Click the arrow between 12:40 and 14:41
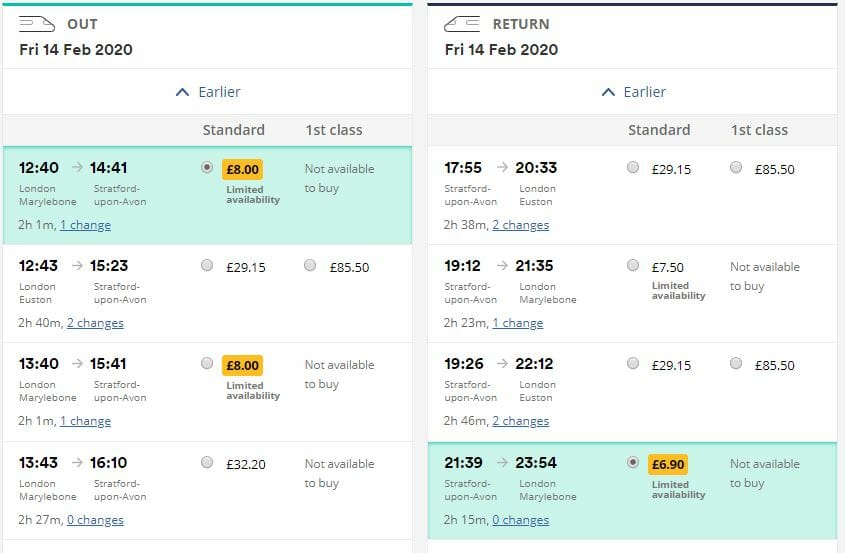 [78, 167]
